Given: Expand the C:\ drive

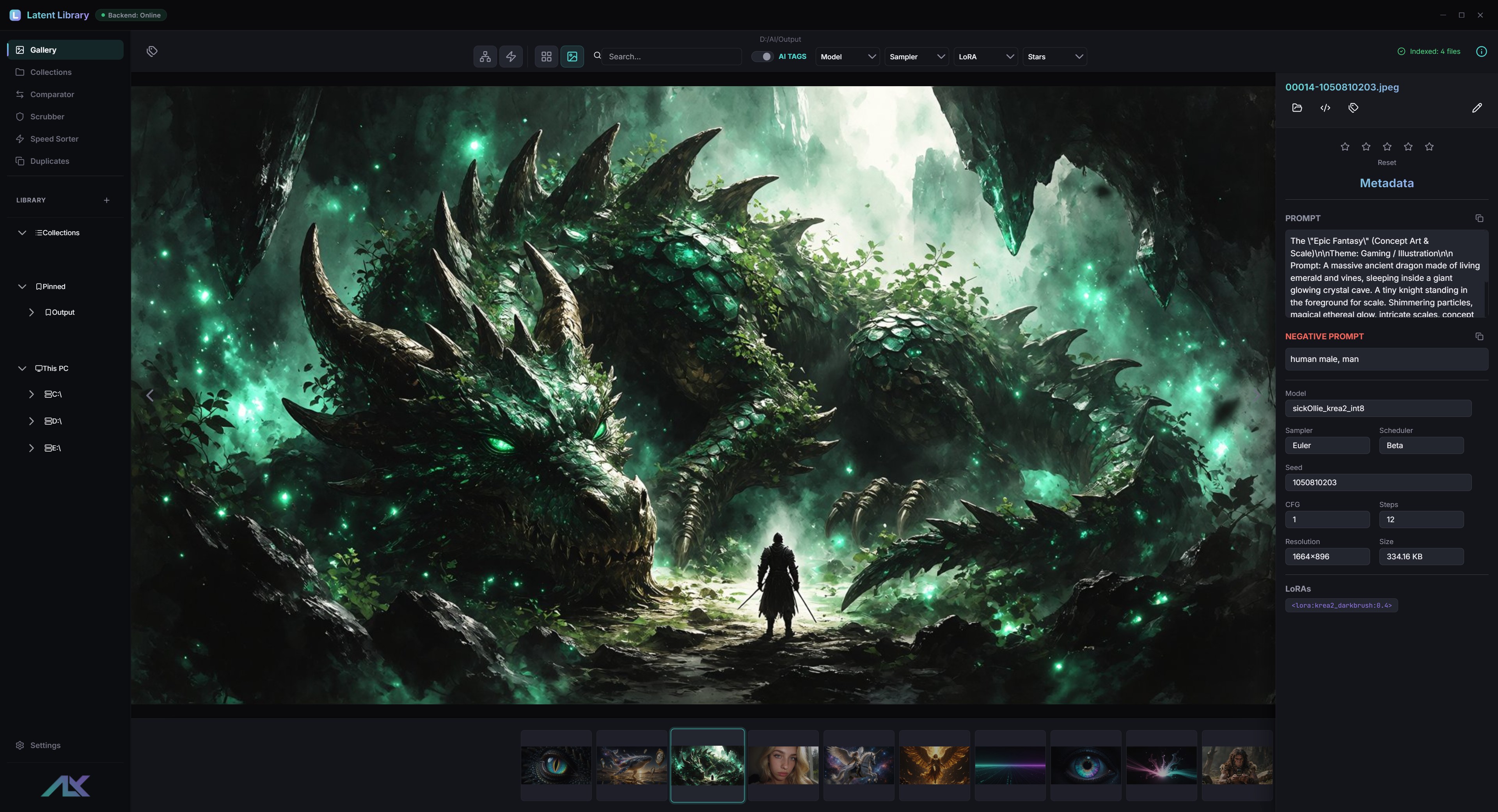Looking at the screenshot, I should coord(31,394).
